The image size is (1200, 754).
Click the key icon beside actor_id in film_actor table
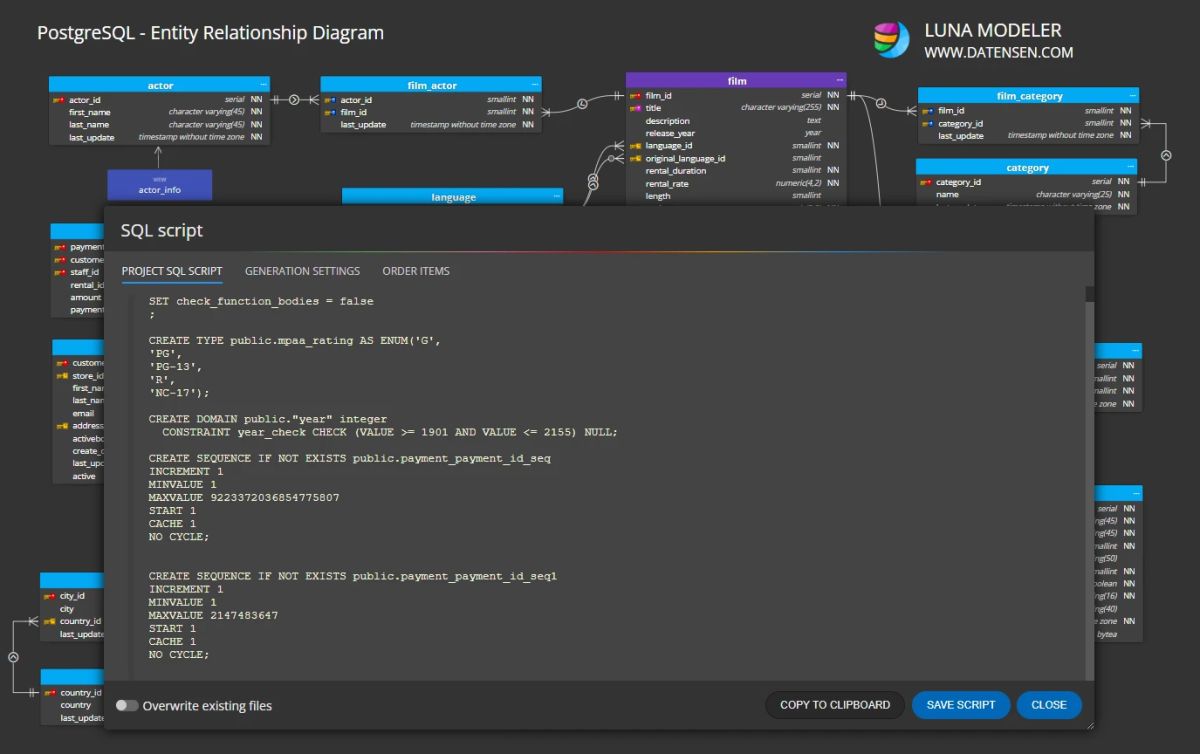[330, 100]
